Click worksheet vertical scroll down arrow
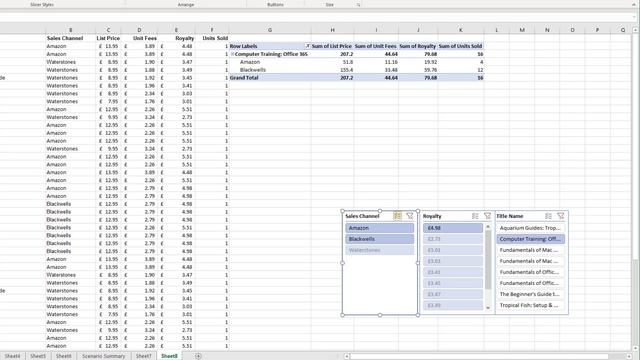Viewport: 640px width, 360px height. 635,348
